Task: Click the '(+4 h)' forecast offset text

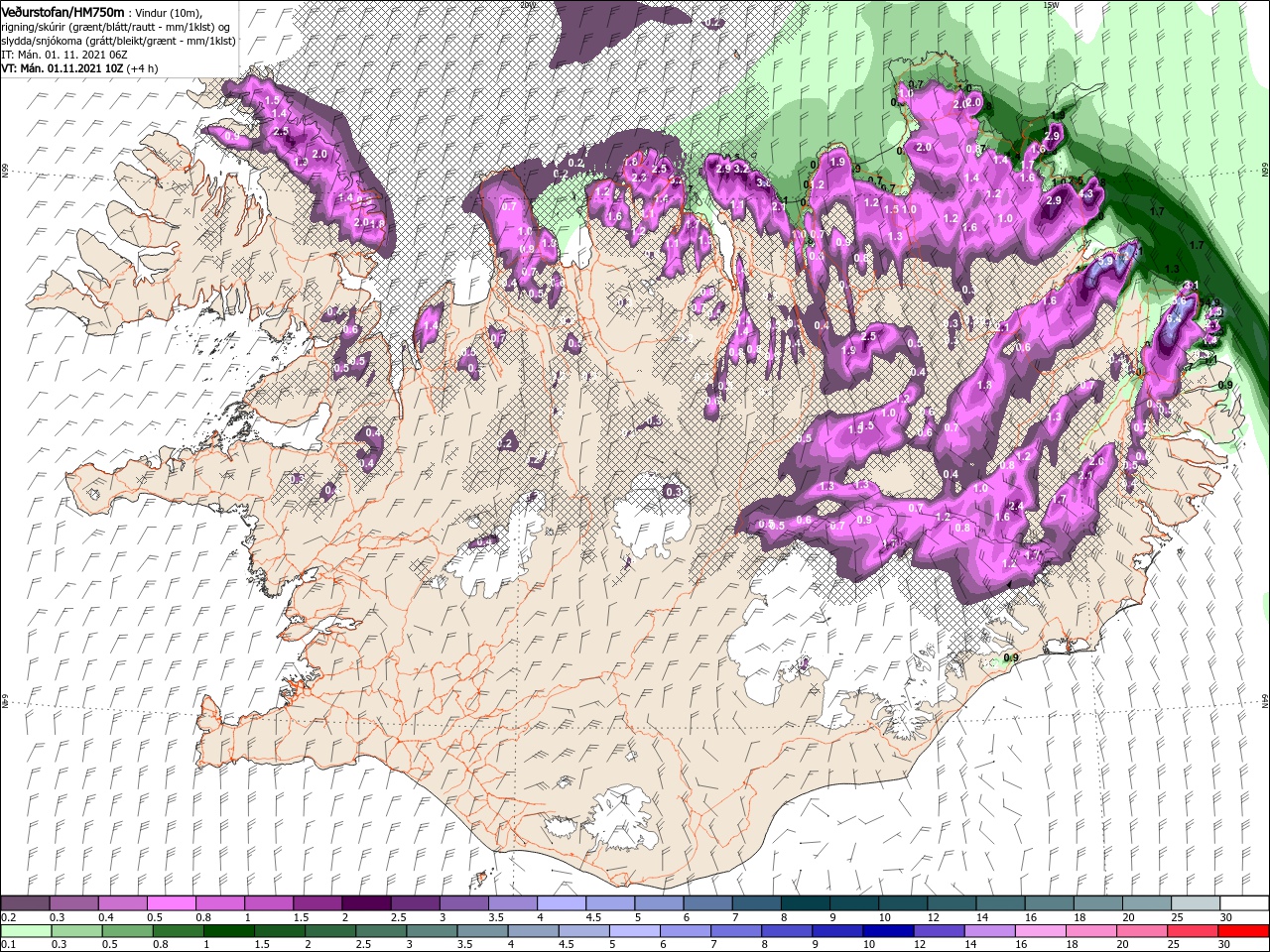Action: tap(144, 68)
